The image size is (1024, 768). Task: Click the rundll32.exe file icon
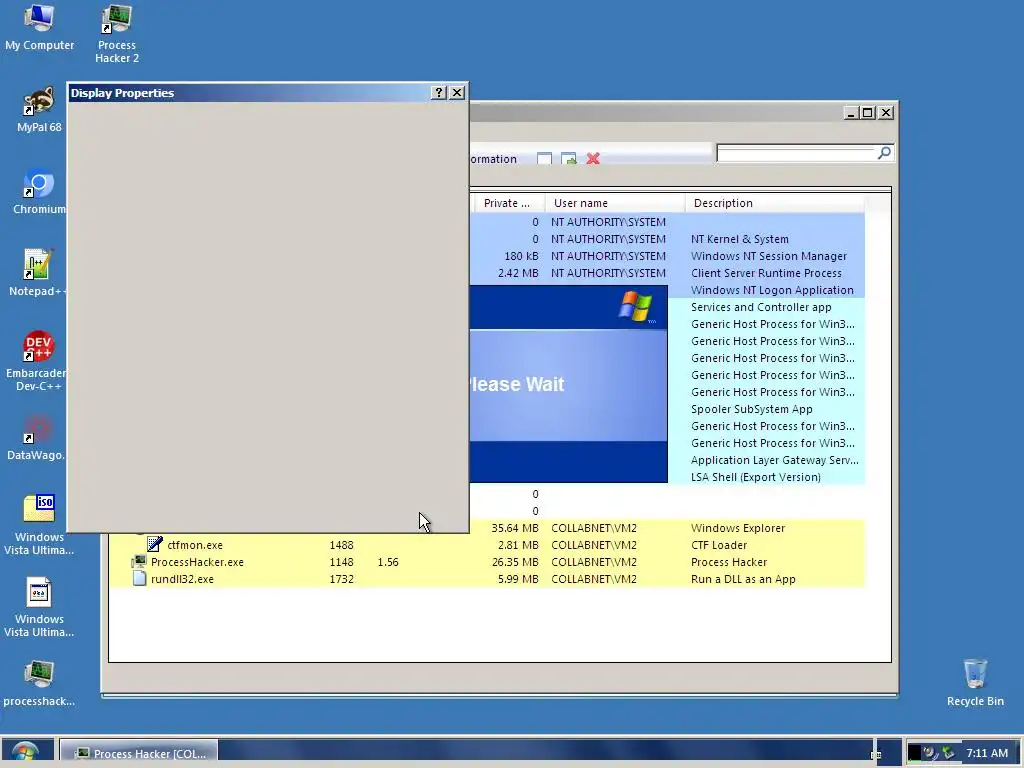(139, 579)
